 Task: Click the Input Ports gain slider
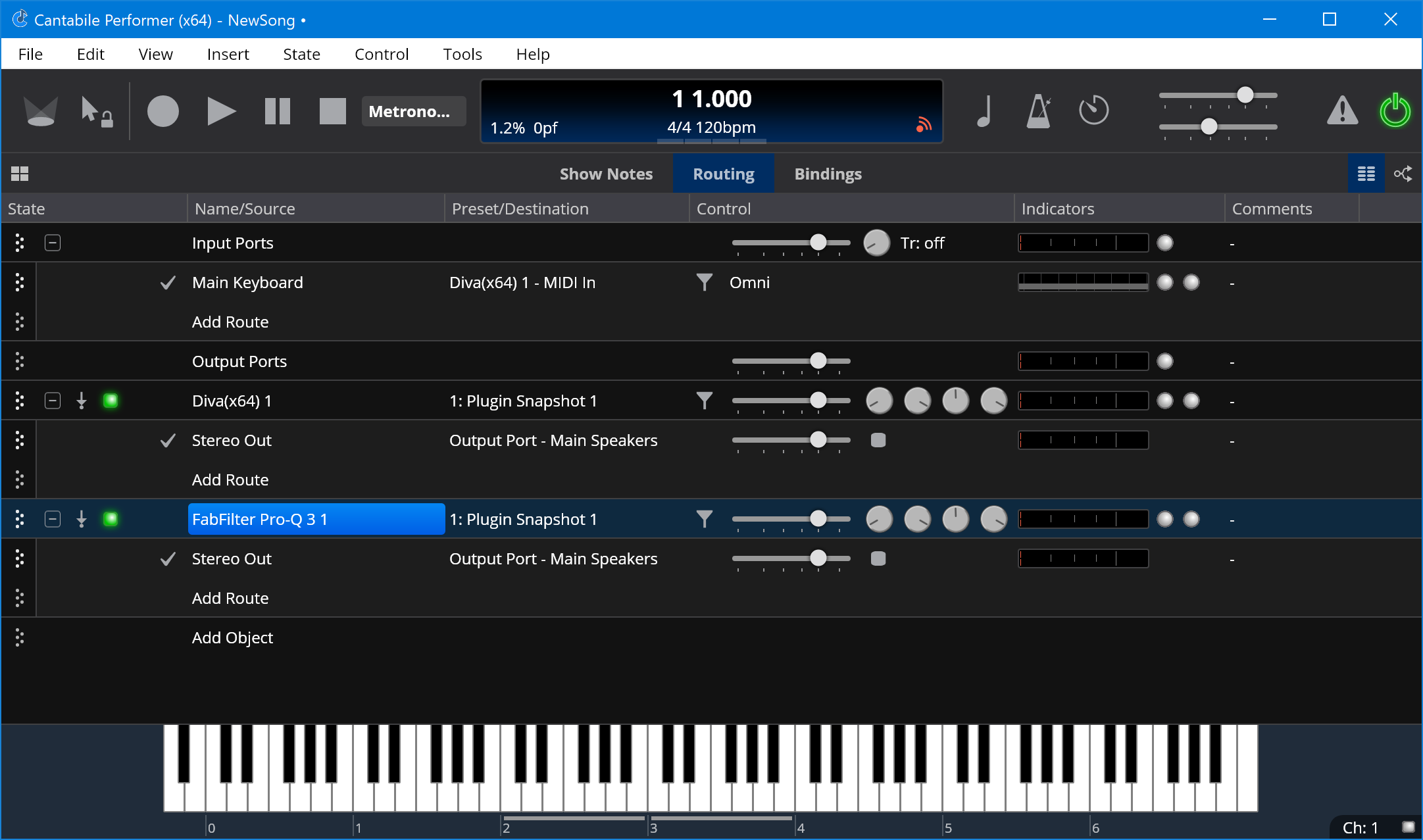[791, 243]
